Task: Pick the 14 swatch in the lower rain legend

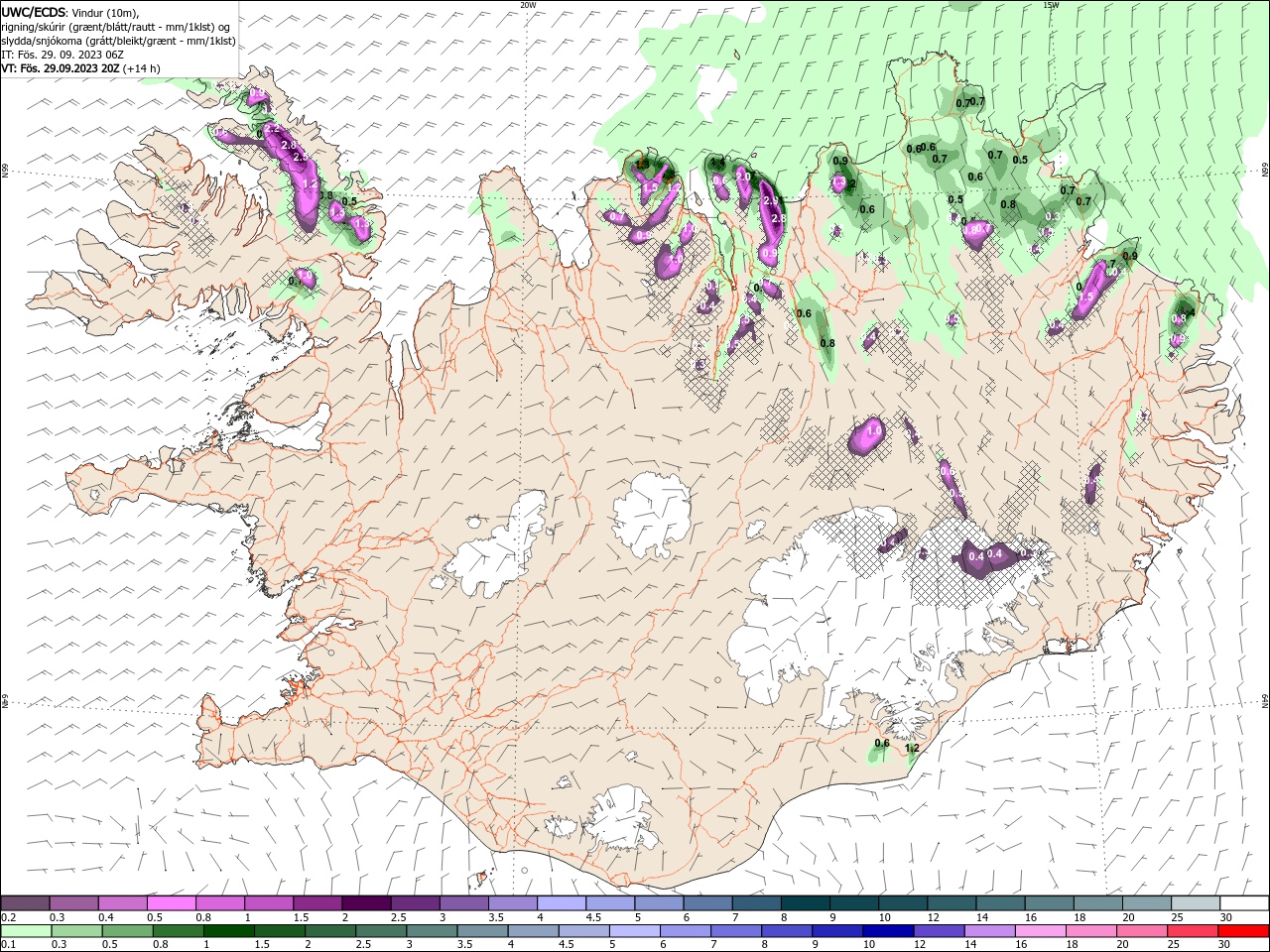Action: [988, 931]
